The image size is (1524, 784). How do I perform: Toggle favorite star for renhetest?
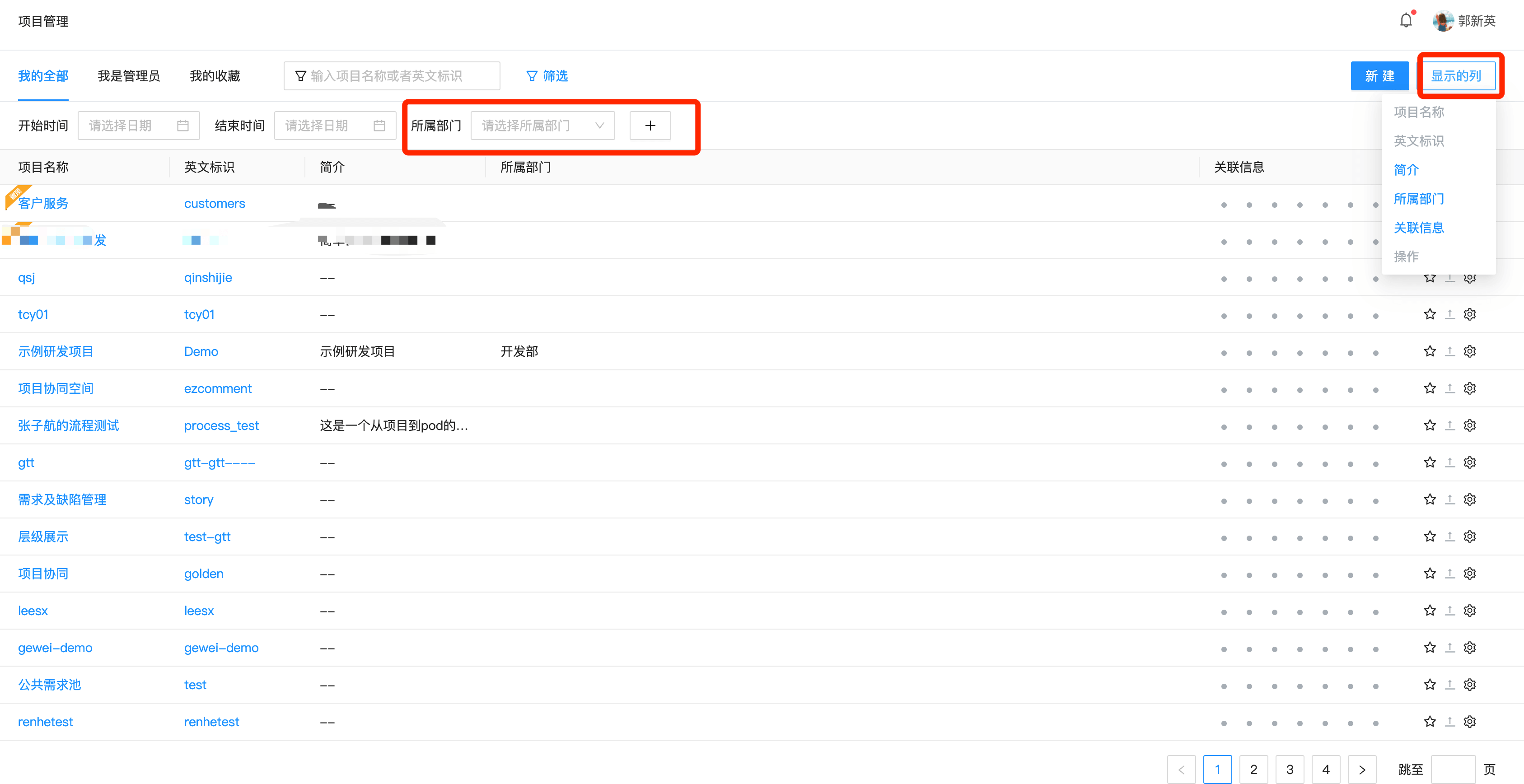pos(1429,721)
